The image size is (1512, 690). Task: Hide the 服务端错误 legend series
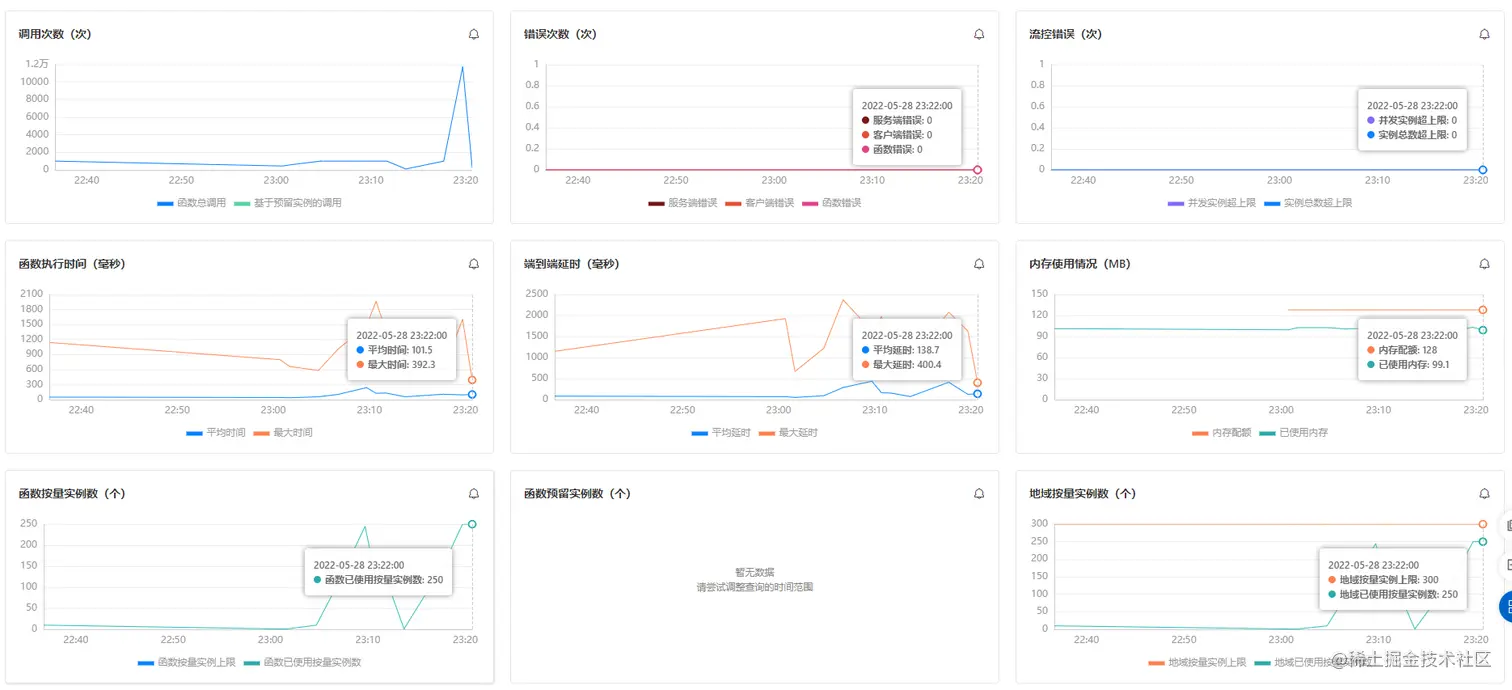point(683,203)
